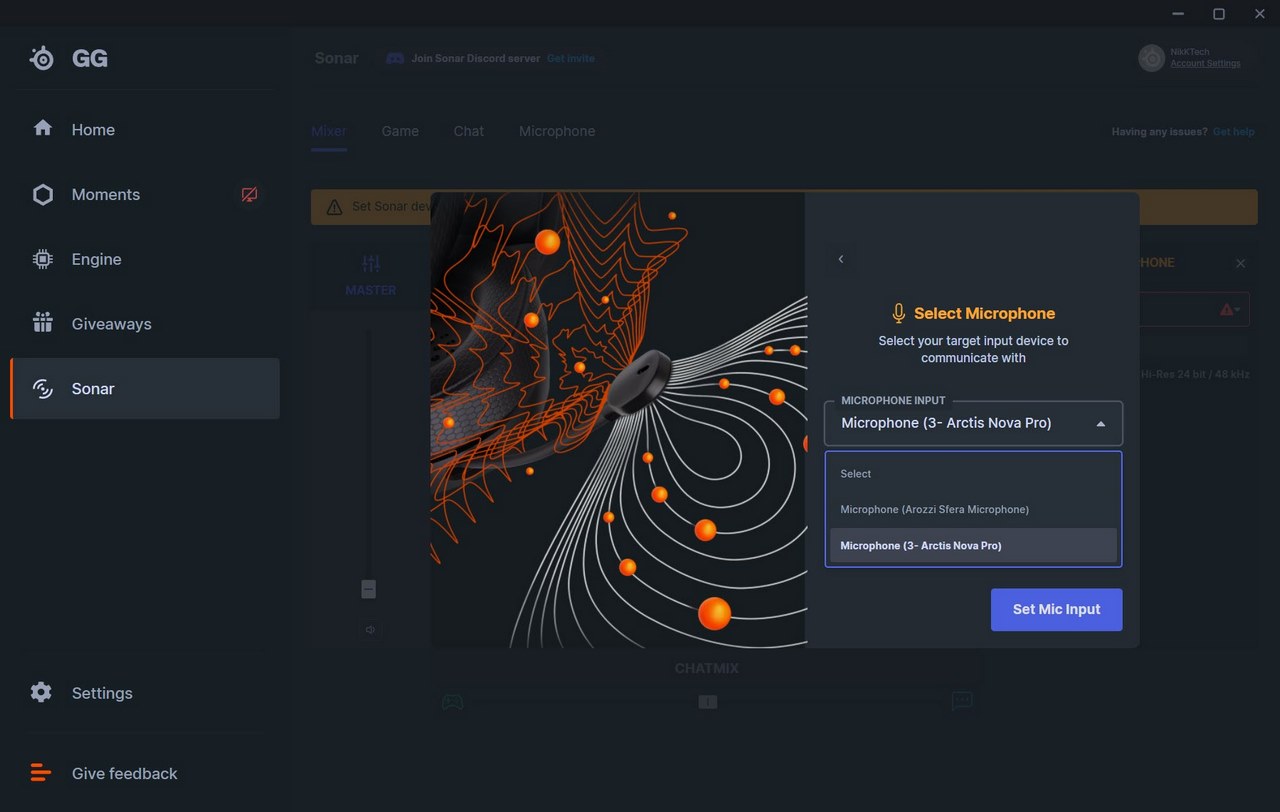Click the warning triangle in the banner
This screenshot has height=812, width=1280.
click(334, 207)
